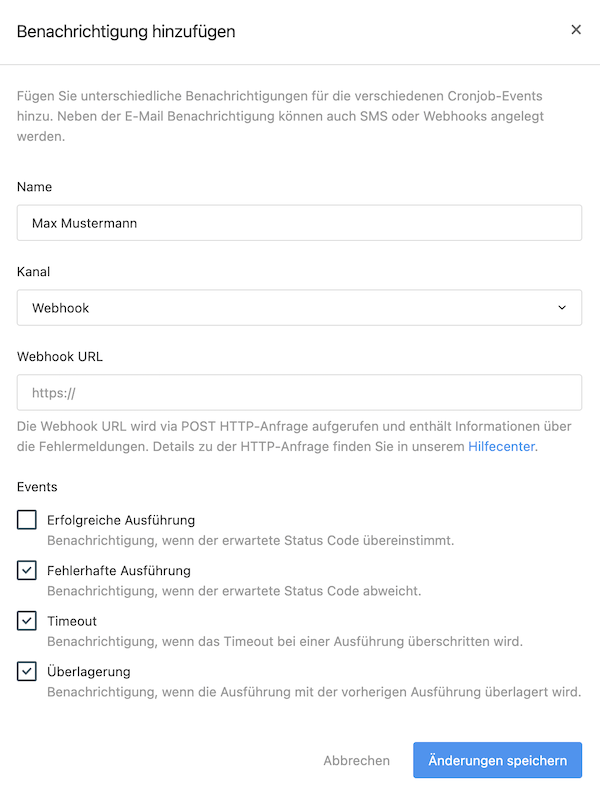Click the 'Benachrichtigung hinzufügen' dialog title
Screen dimensions: 600x796
[126, 31]
